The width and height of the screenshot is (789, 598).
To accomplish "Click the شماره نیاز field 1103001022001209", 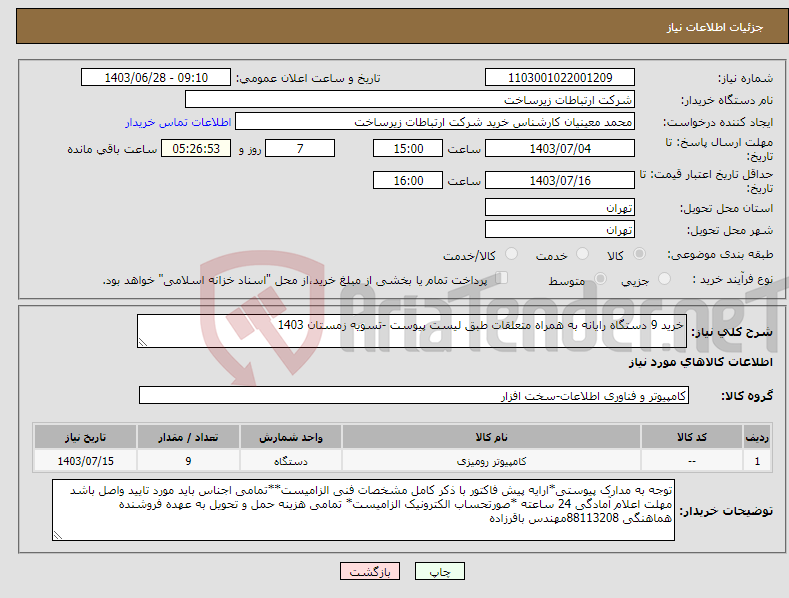I will pyautogui.click(x=560, y=78).
